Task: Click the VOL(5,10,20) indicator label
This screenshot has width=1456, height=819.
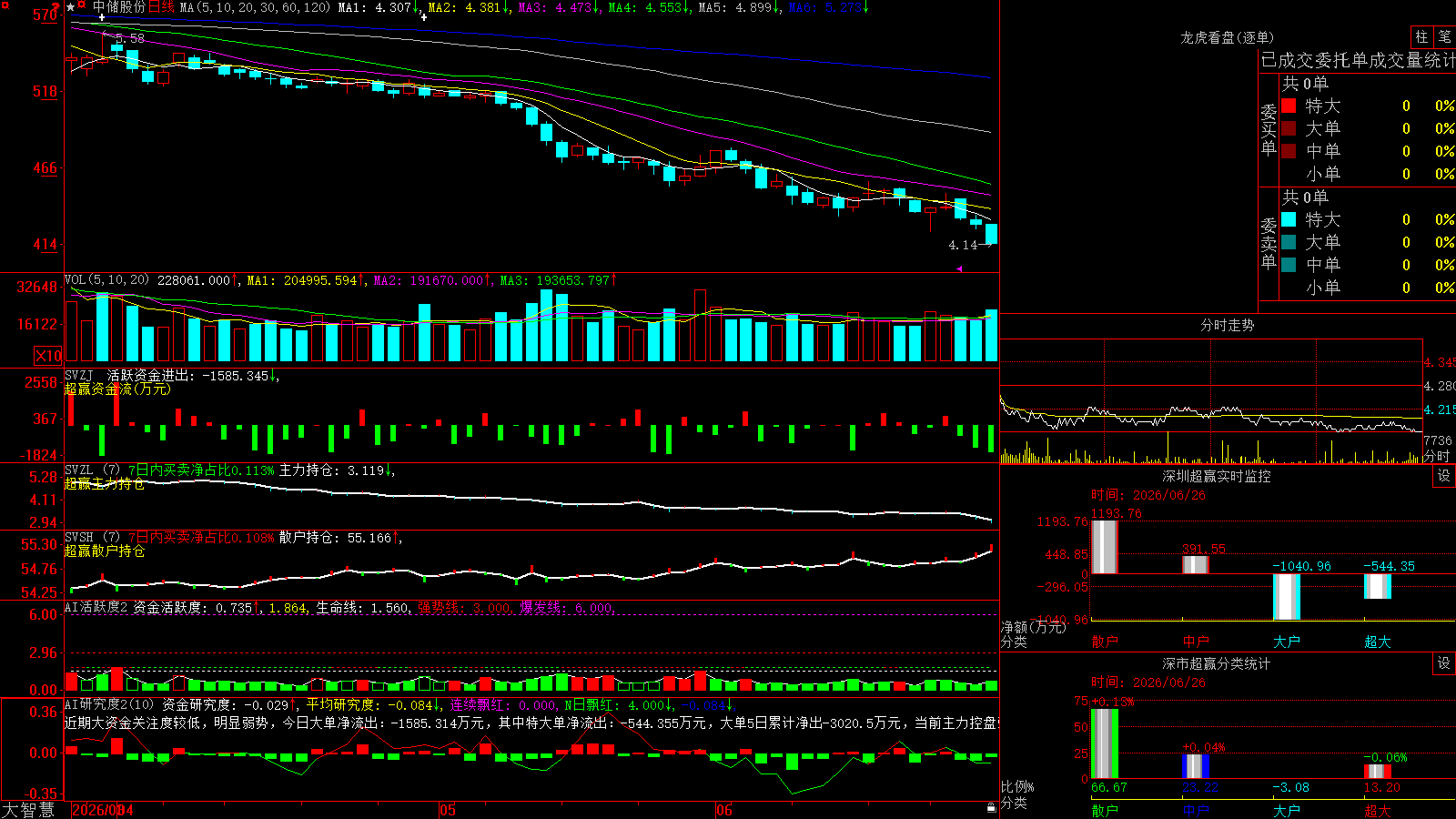Action: 106,279
